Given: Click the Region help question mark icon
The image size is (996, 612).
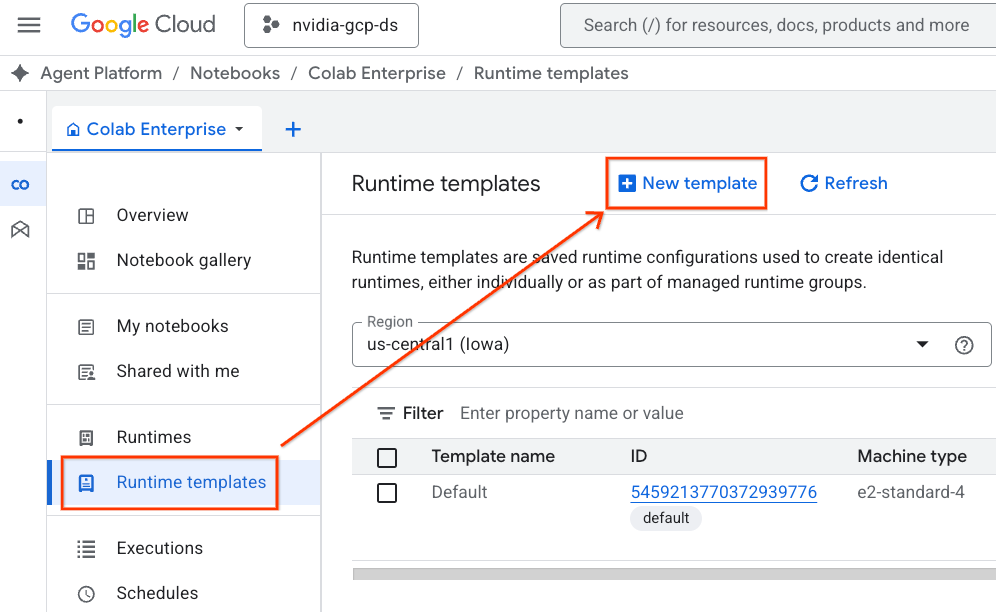Looking at the screenshot, I should coord(964,345).
